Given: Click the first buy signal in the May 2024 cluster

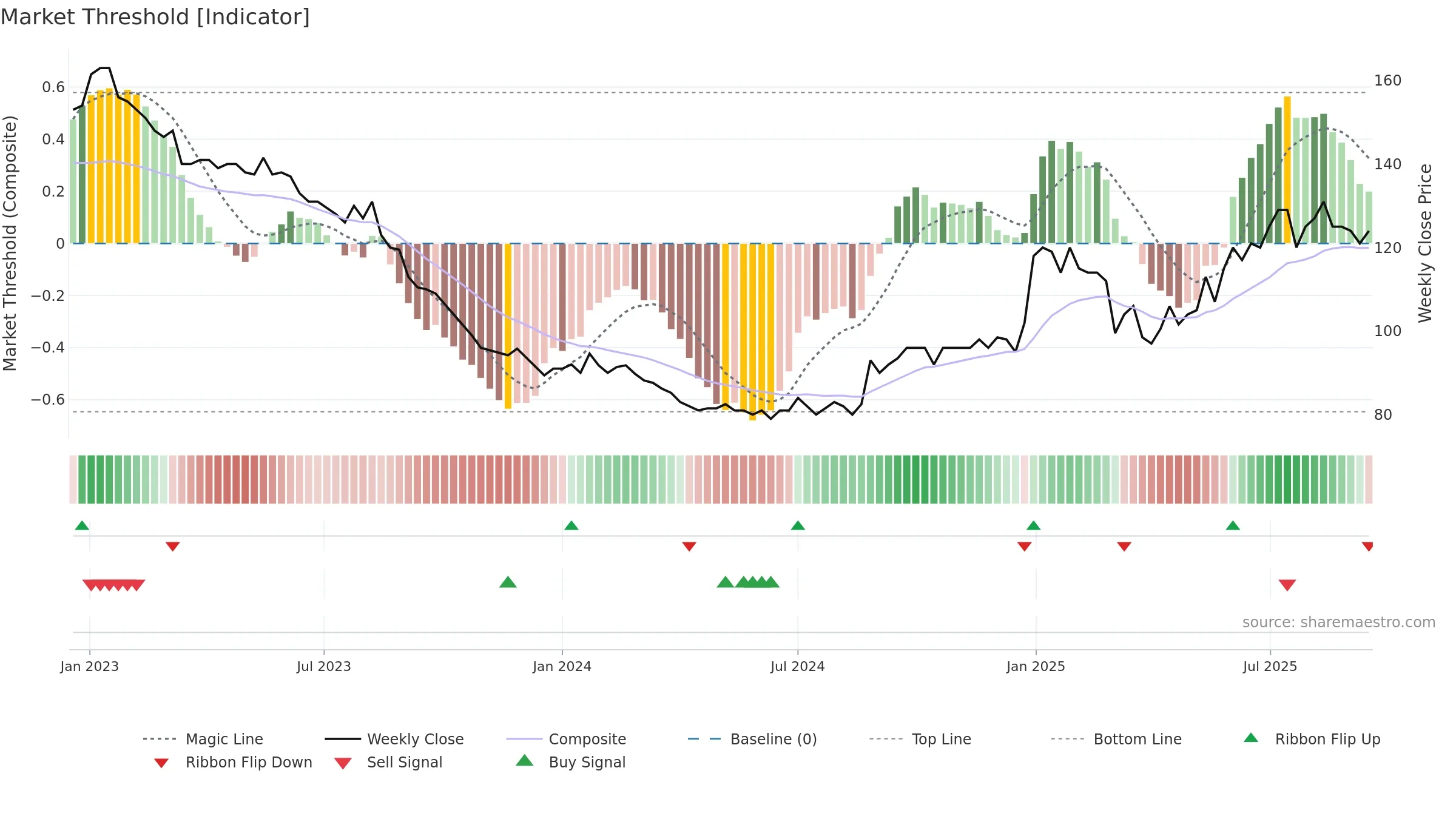Looking at the screenshot, I should coord(726,582).
